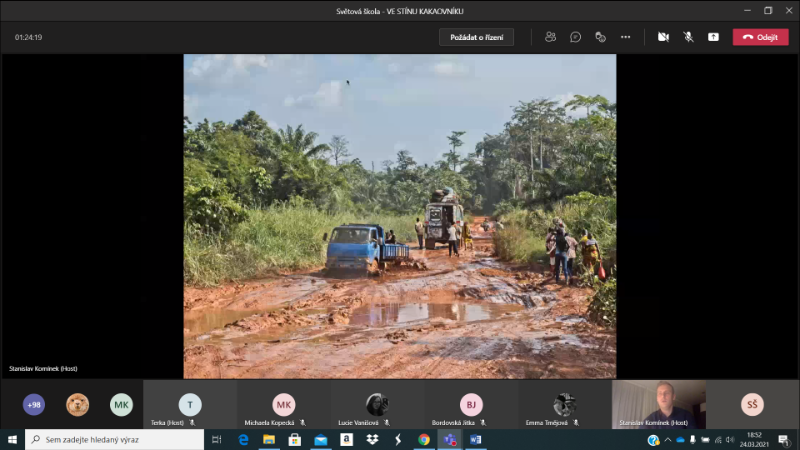This screenshot has width=800, height=450.
Task: Select Bordovská Jitka participant tile
Action: pos(471,405)
